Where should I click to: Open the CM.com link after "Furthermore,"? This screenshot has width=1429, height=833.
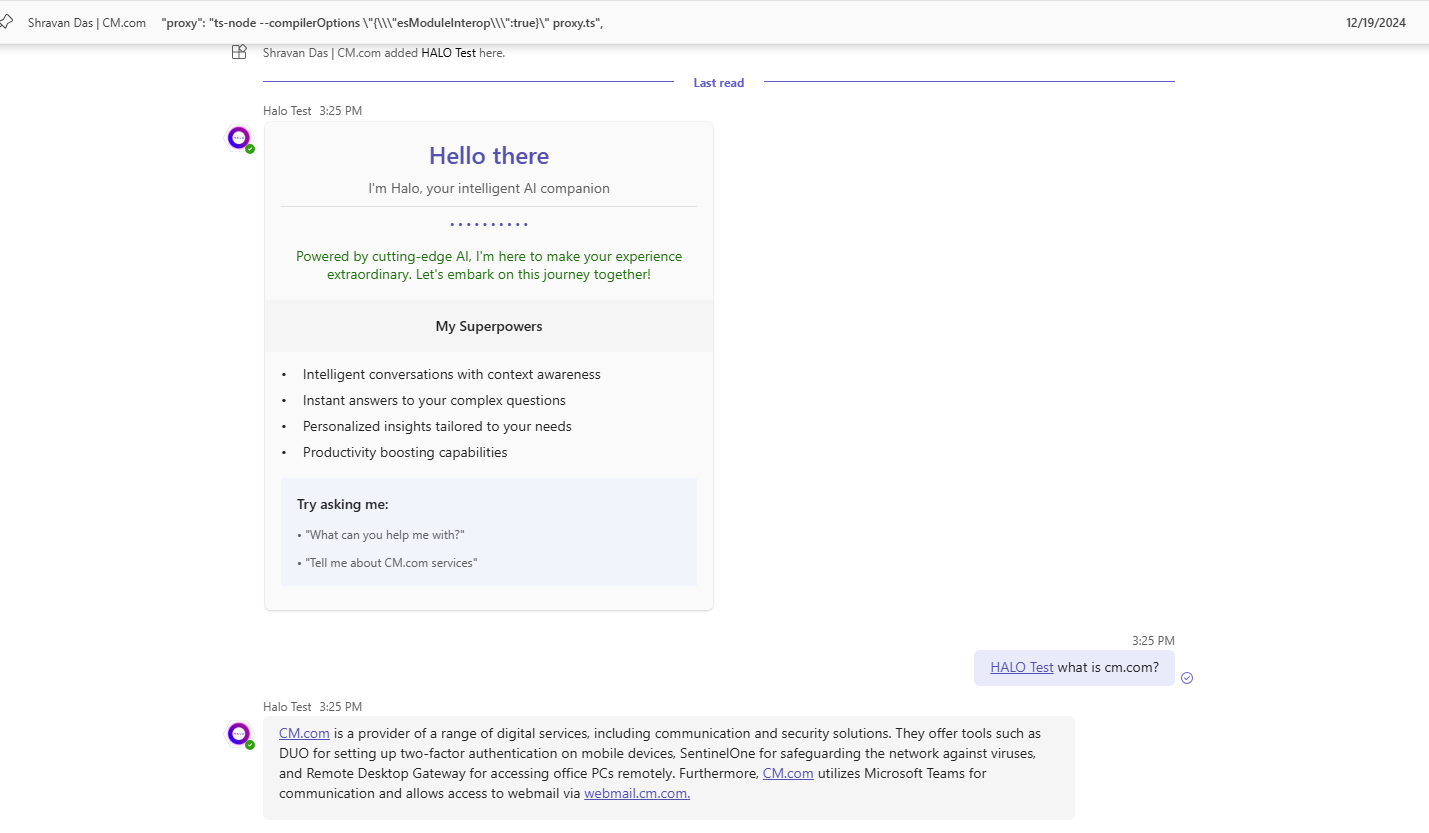(788, 773)
